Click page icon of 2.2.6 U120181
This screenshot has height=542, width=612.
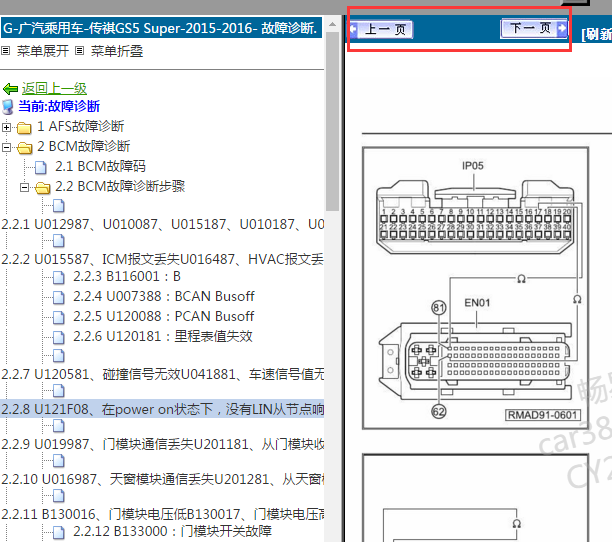(59, 337)
